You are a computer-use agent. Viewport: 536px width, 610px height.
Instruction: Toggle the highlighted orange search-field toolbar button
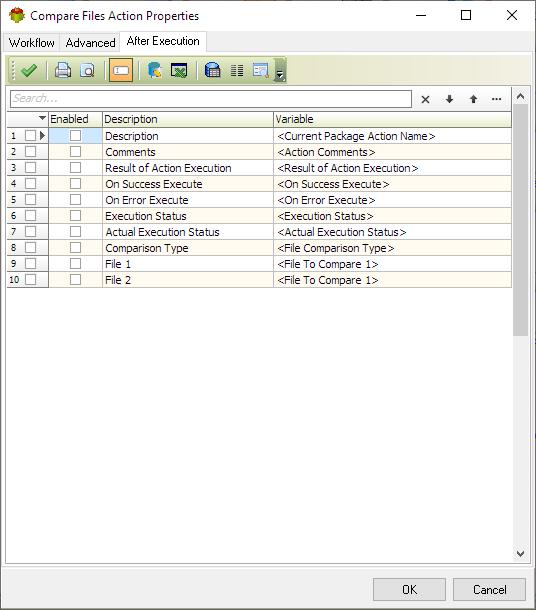pos(121,70)
